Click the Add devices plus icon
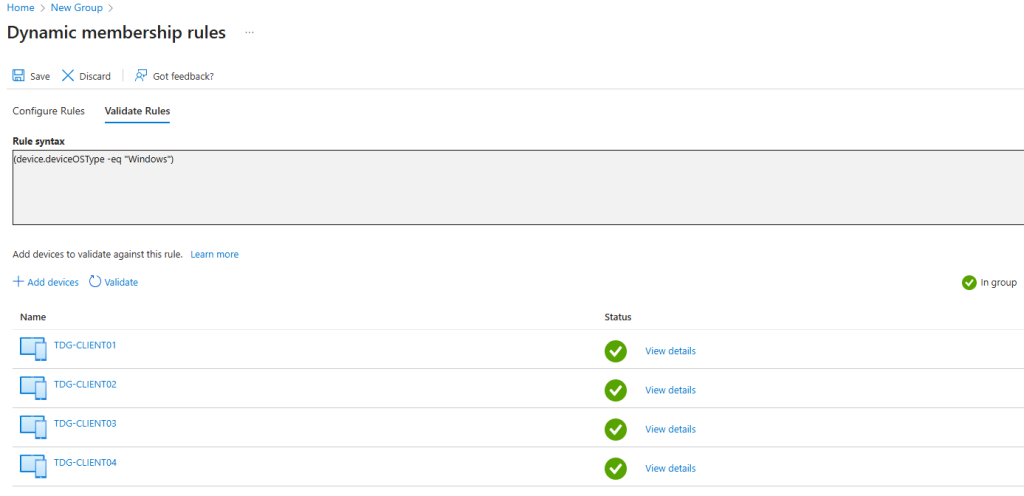This screenshot has width=1024, height=496. tap(18, 282)
